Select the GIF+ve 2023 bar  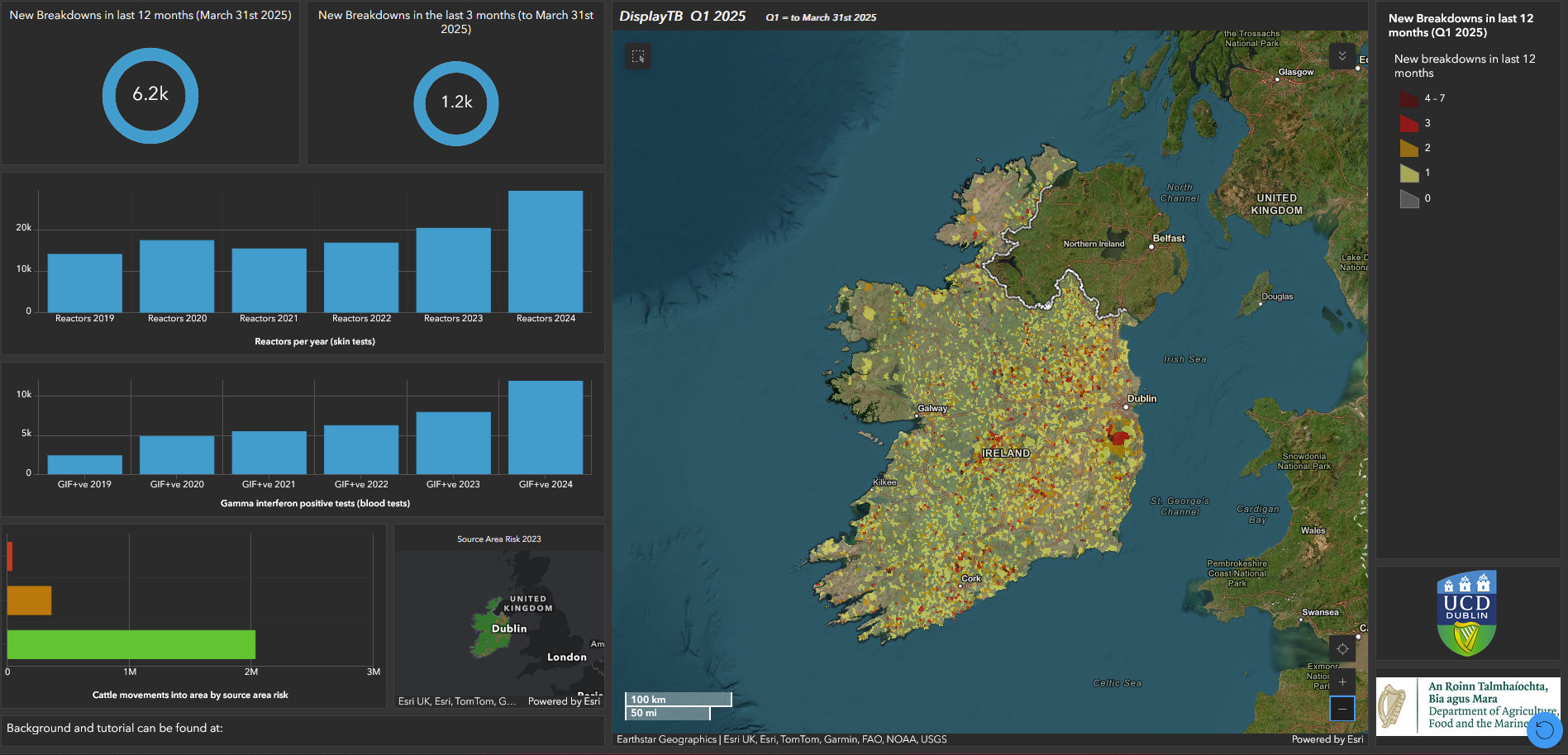tap(453, 443)
